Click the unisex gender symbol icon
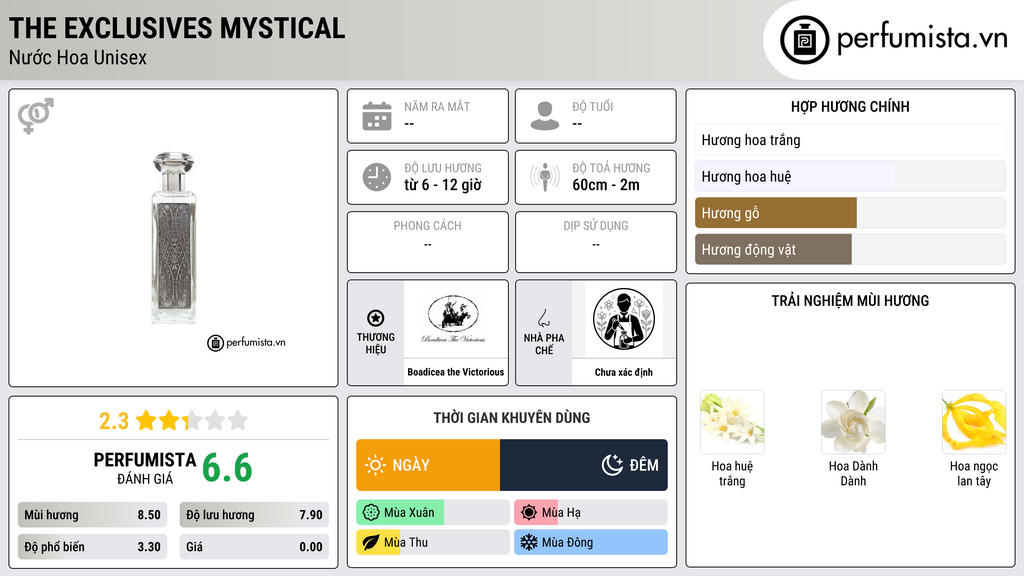1024x576 pixels. 36,116
